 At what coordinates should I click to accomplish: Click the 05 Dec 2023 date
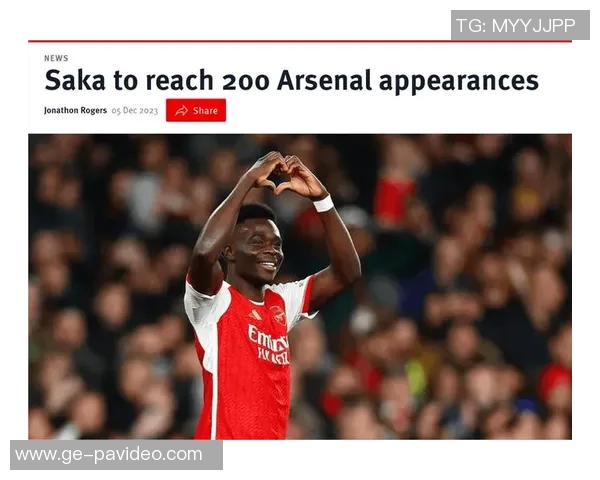coord(135,111)
